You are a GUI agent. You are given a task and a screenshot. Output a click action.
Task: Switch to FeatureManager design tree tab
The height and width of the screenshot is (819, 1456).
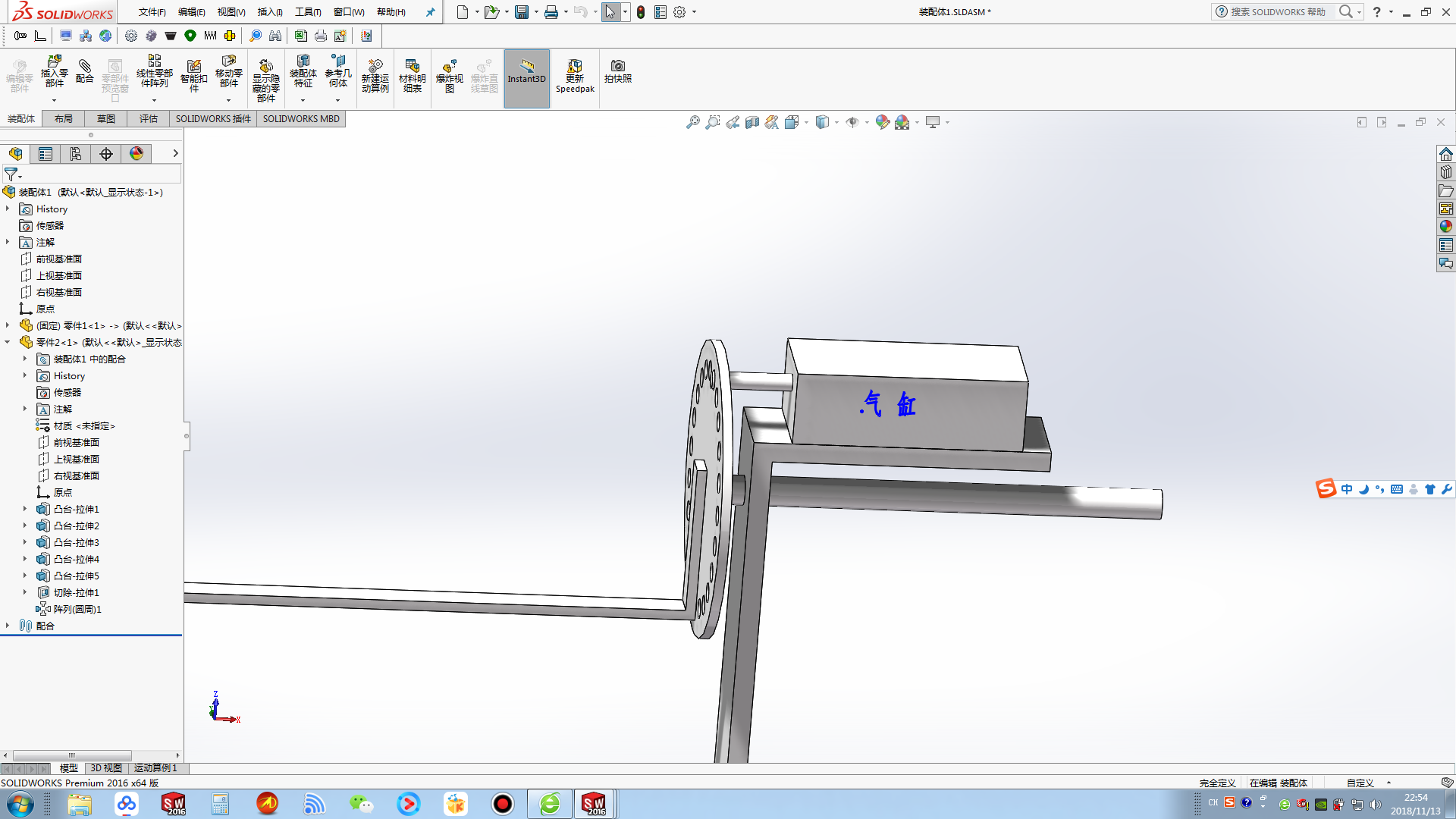(15, 154)
